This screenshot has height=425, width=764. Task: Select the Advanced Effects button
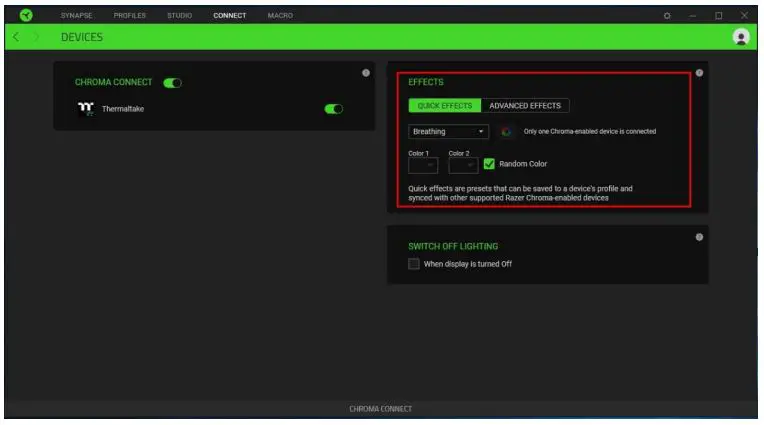525,106
